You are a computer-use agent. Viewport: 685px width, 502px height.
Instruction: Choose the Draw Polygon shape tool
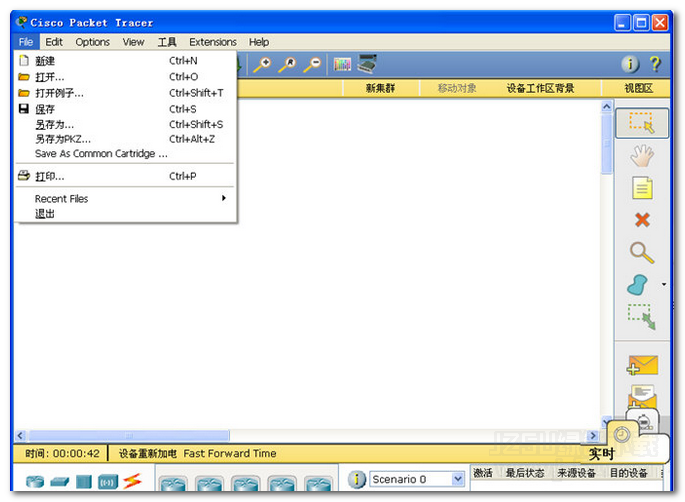coord(638,285)
